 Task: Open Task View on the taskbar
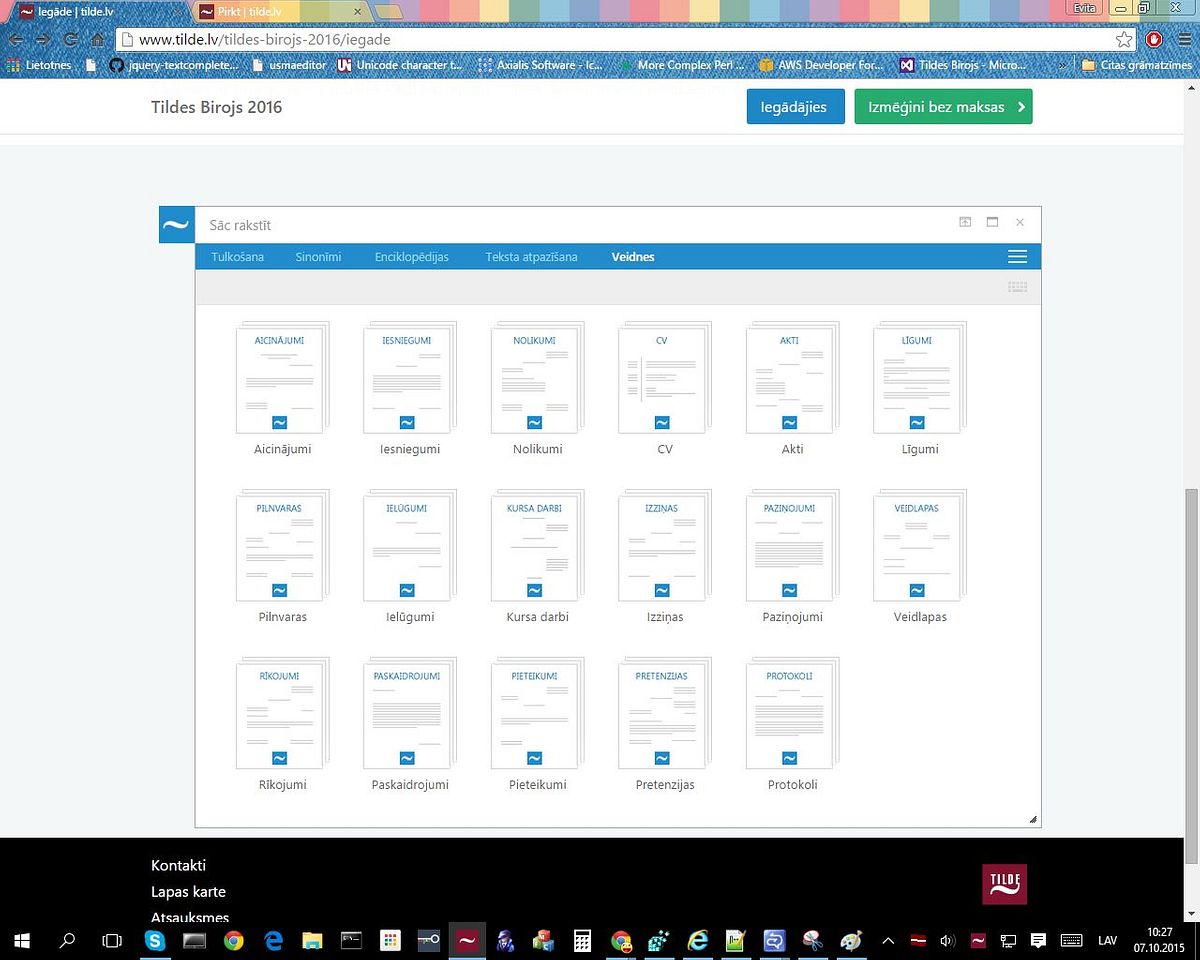pos(112,940)
